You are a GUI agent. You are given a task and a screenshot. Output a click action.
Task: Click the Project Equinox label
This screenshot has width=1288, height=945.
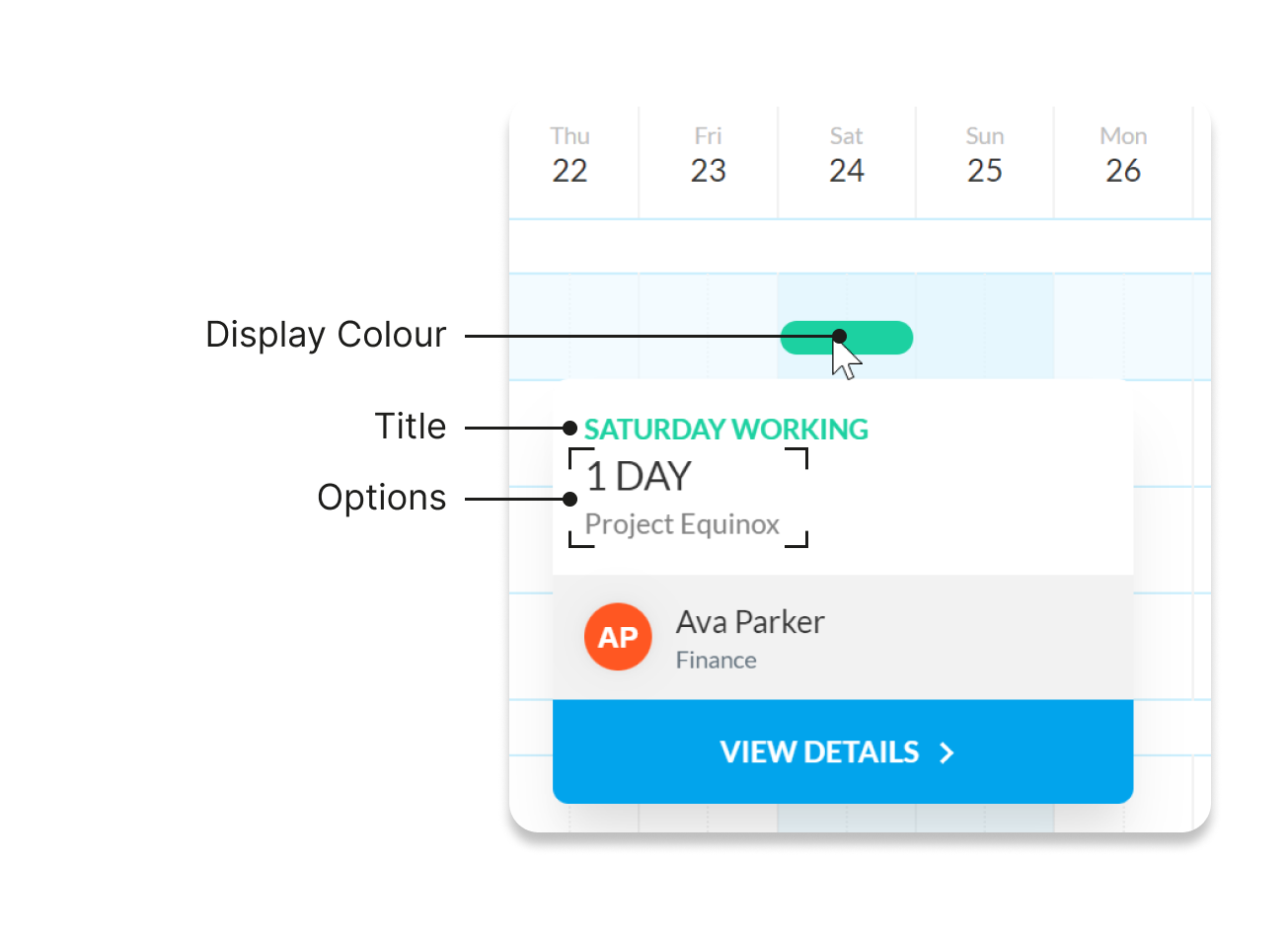[682, 524]
